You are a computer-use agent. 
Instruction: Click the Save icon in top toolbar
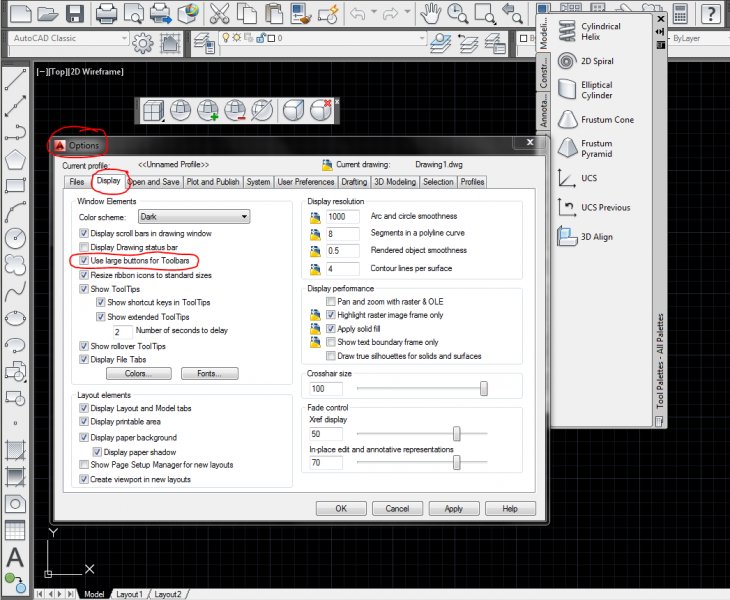point(74,14)
